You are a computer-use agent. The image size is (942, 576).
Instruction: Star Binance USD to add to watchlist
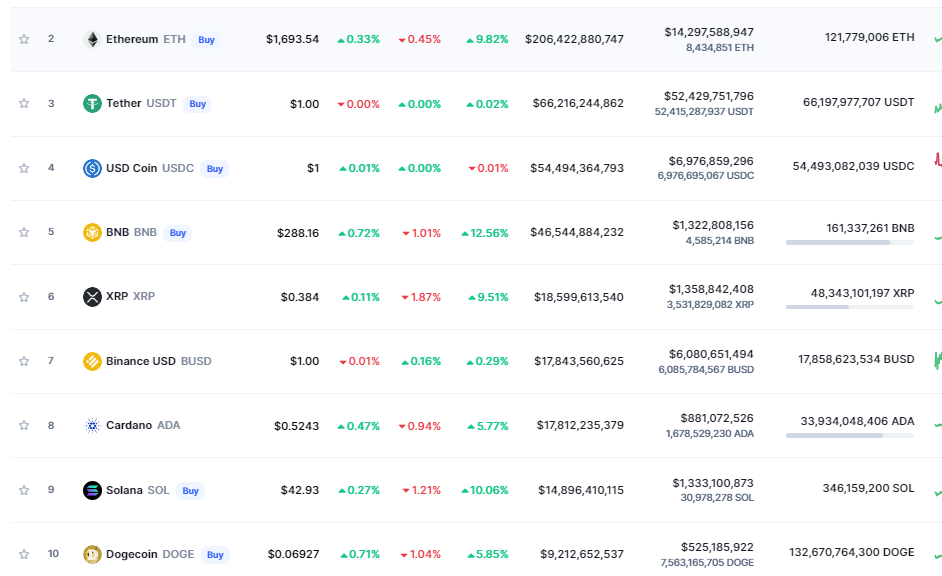click(x=24, y=361)
